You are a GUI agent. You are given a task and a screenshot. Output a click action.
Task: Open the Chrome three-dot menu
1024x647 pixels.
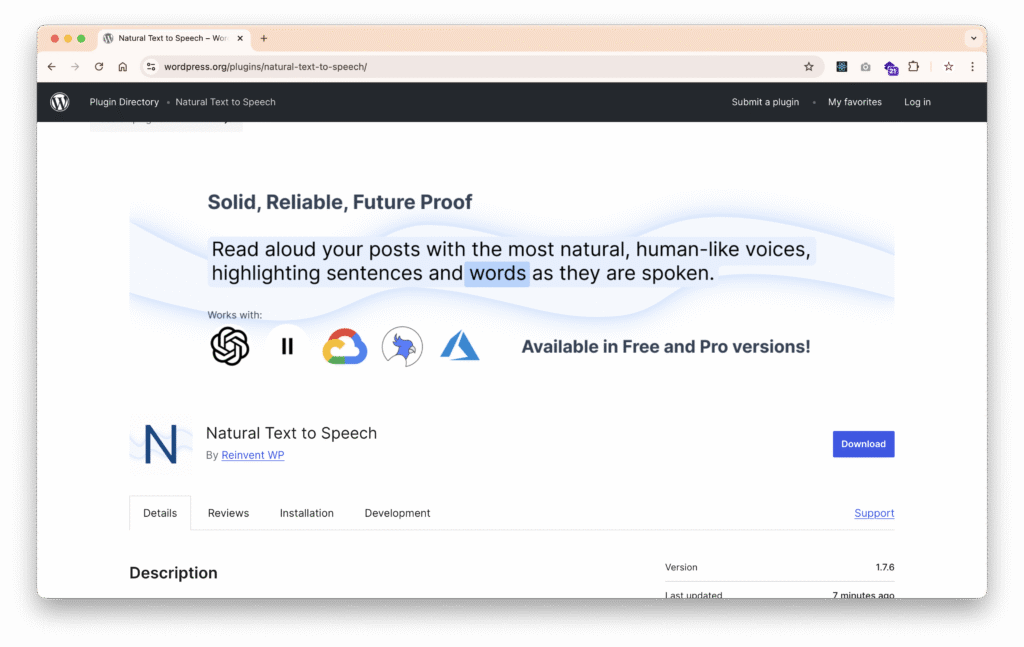(x=972, y=67)
